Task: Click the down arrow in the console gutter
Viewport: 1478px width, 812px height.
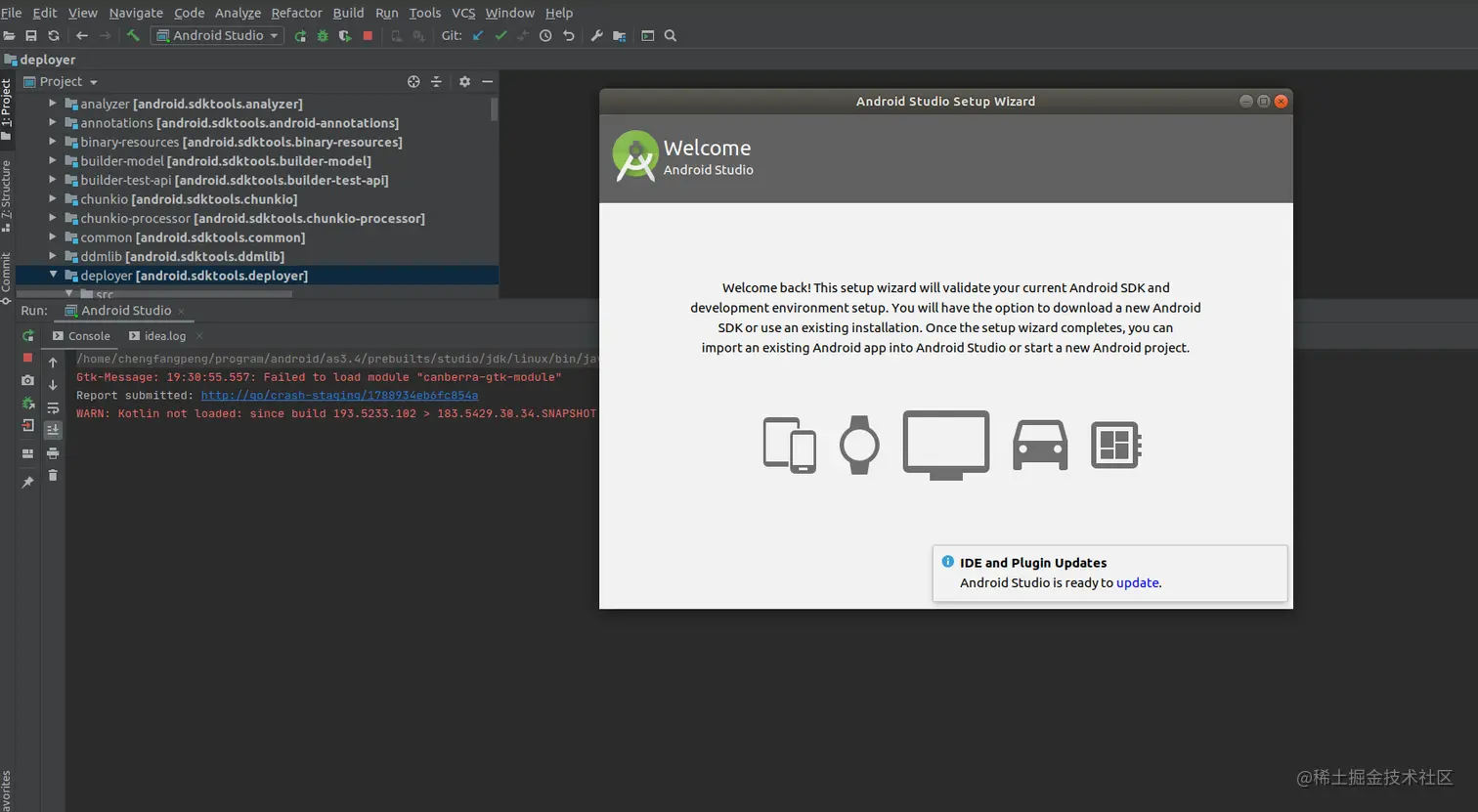Action: coord(53,385)
